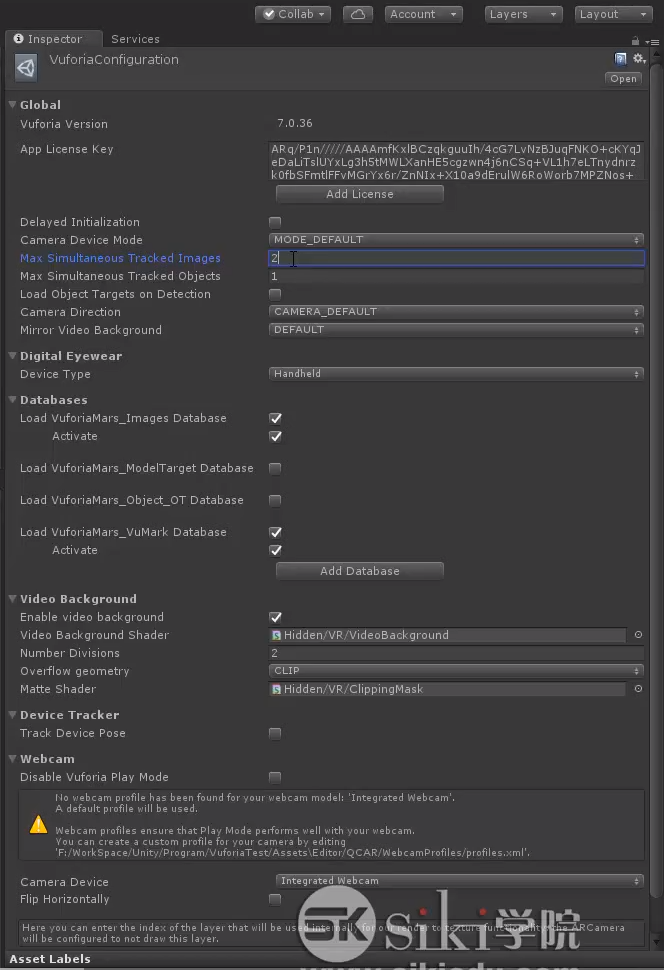Open Device Type Handheld dropdown
The width and height of the screenshot is (664, 970).
[x=456, y=374]
